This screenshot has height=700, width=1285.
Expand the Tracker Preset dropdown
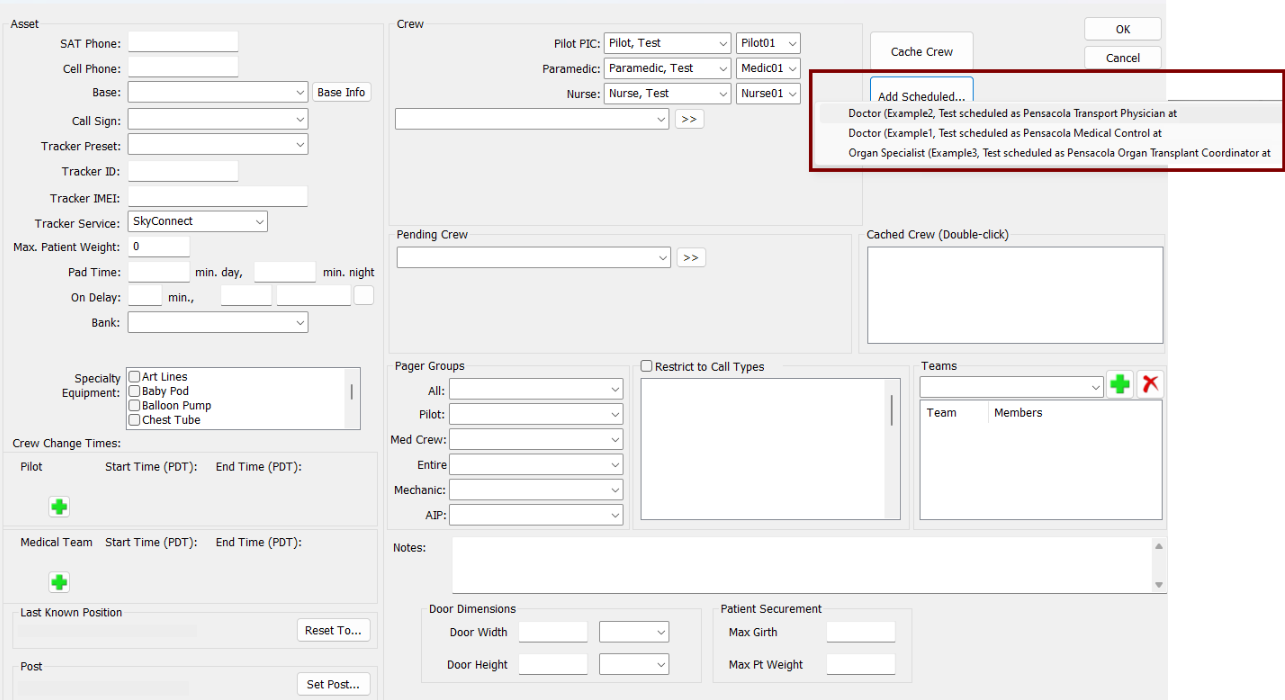218,145
